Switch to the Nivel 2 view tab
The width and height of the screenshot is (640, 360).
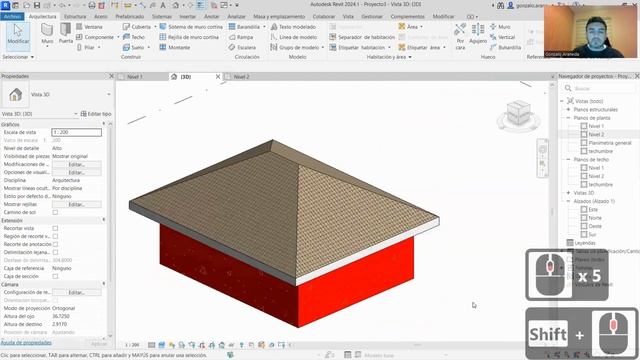(x=241, y=77)
